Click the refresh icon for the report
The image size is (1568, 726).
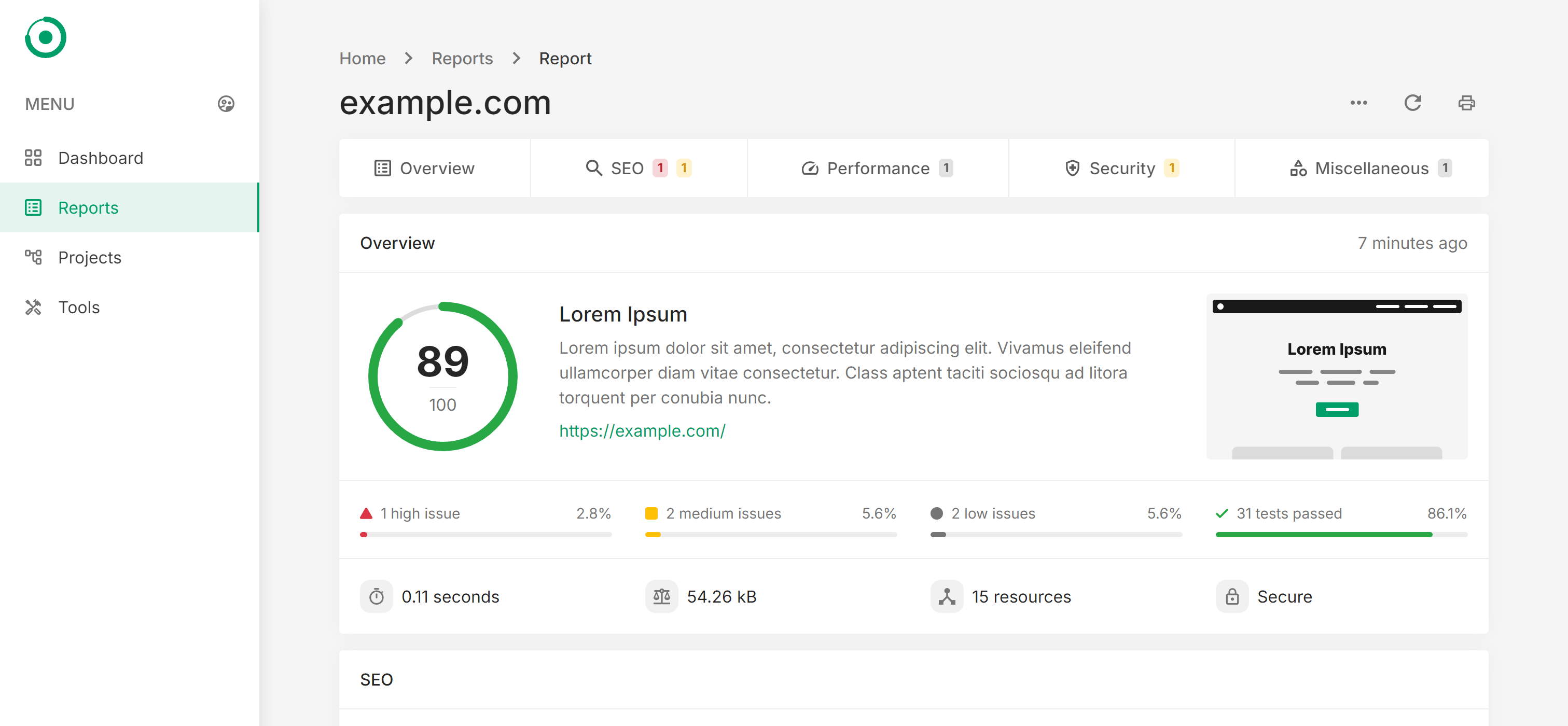pos(1413,102)
